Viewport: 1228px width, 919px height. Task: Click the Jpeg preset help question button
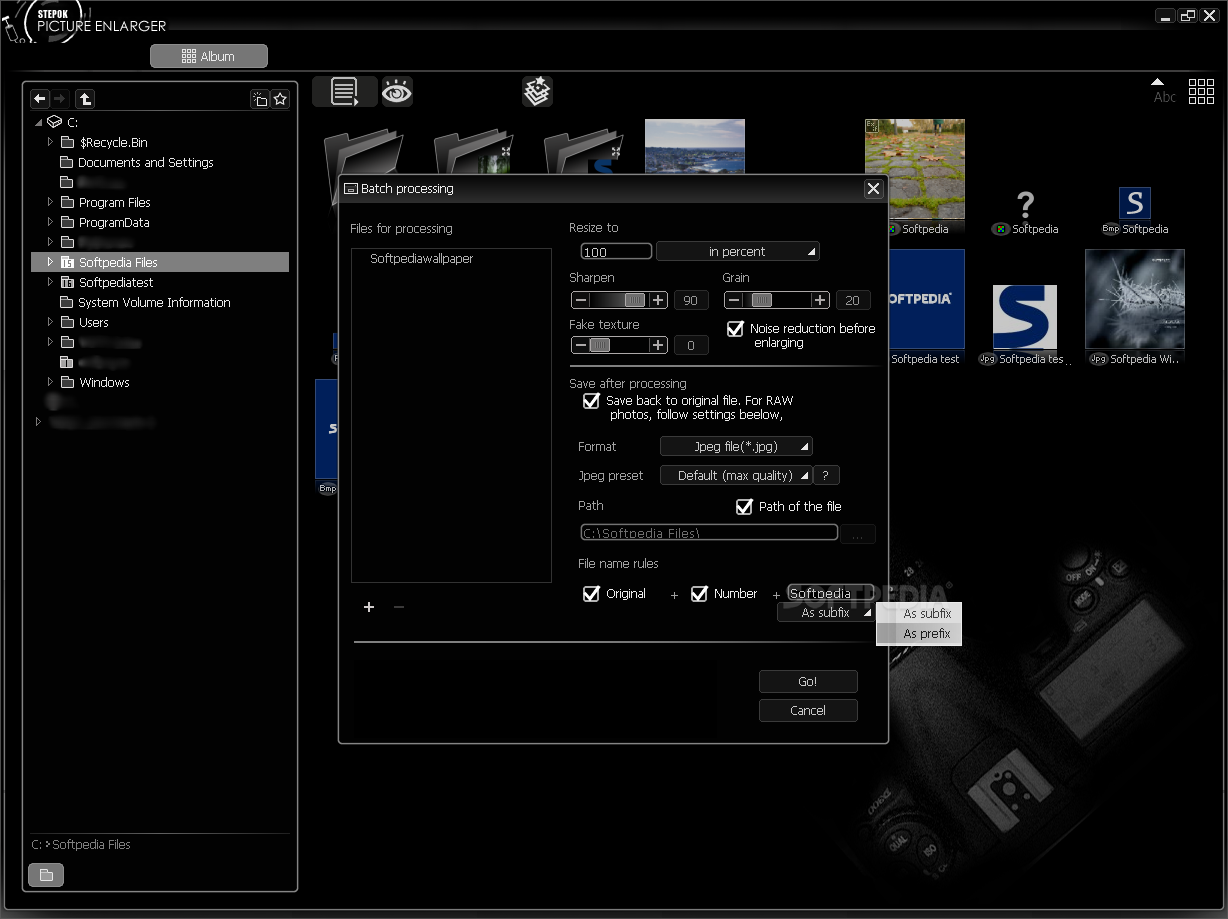[x=826, y=475]
